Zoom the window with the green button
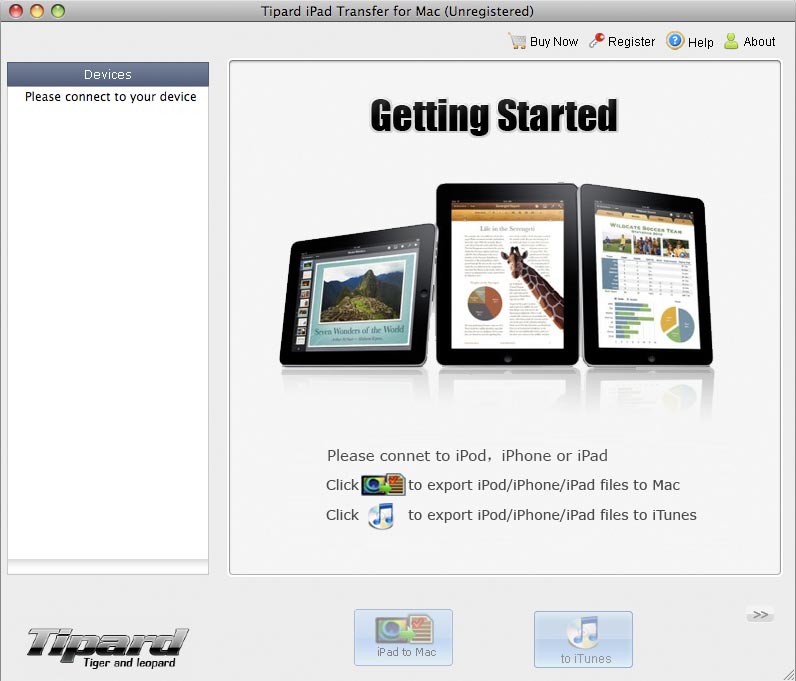The height and width of the screenshot is (681, 796). click(58, 11)
